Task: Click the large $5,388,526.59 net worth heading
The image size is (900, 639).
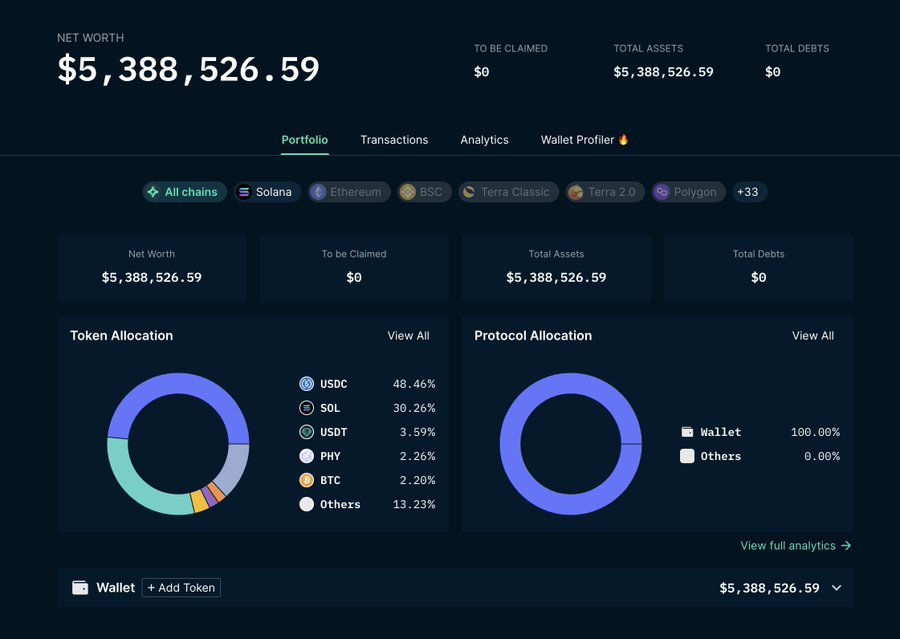Action: 188,69
